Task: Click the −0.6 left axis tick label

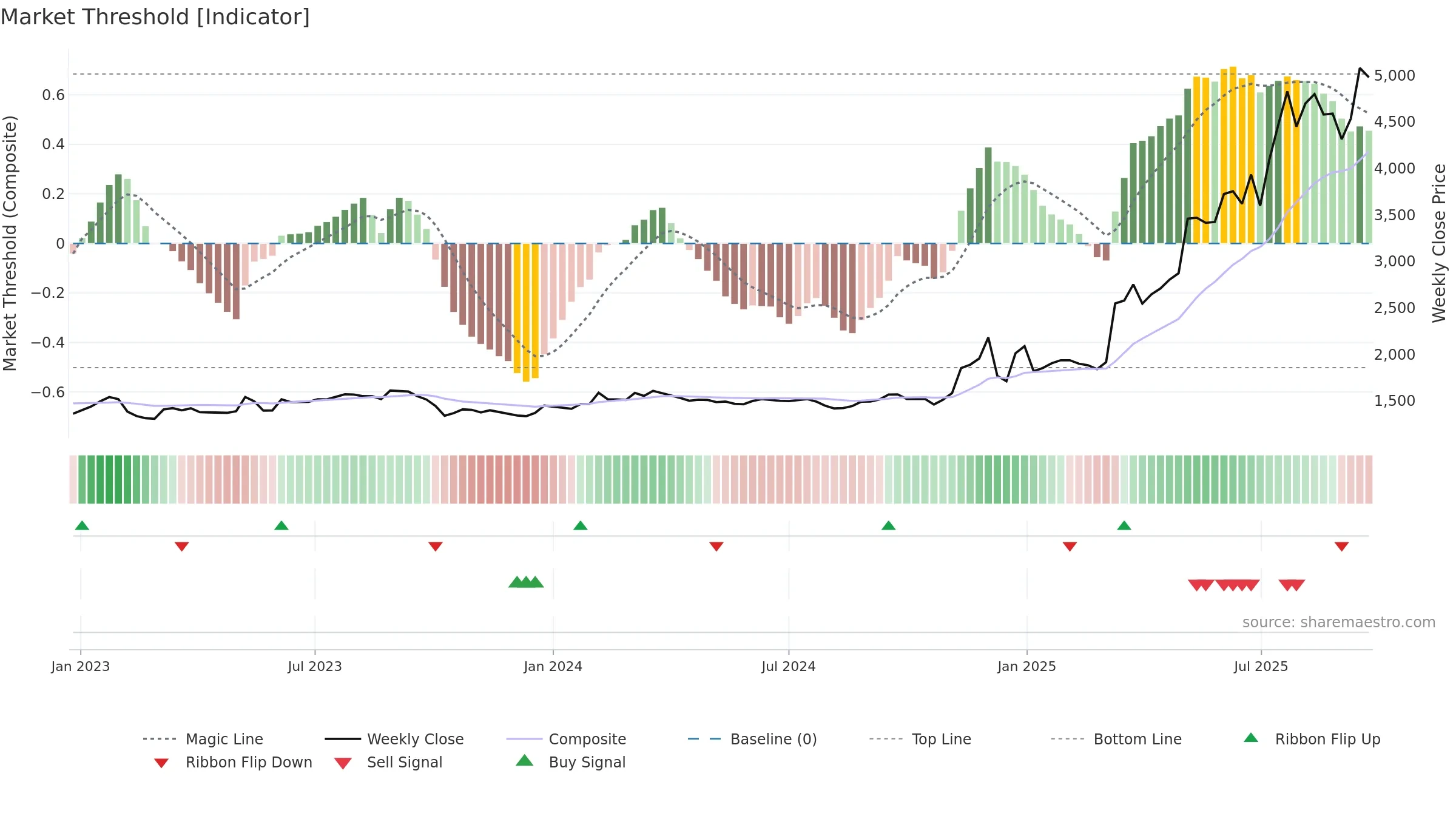Action: tap(48, 393)
